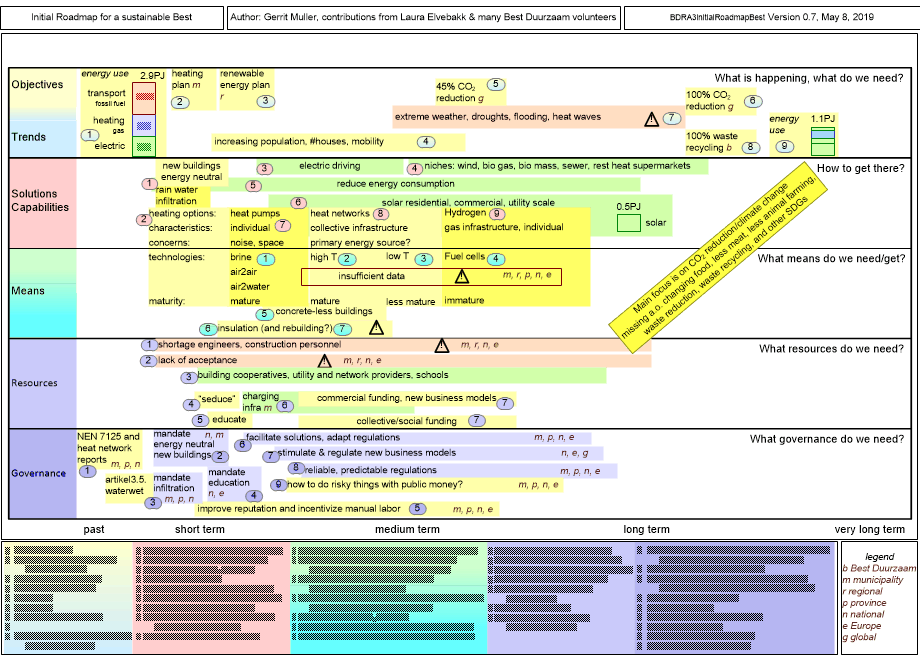The image size is (920, 660).
Task: Click the Objectives row label
Action: 38,84
